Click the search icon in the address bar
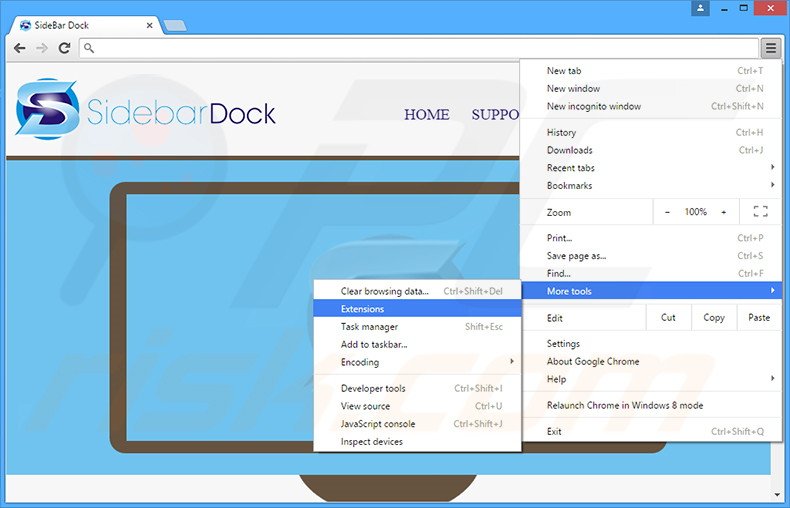This screenshot has height=508, width=790. click(x=89, y=48)
